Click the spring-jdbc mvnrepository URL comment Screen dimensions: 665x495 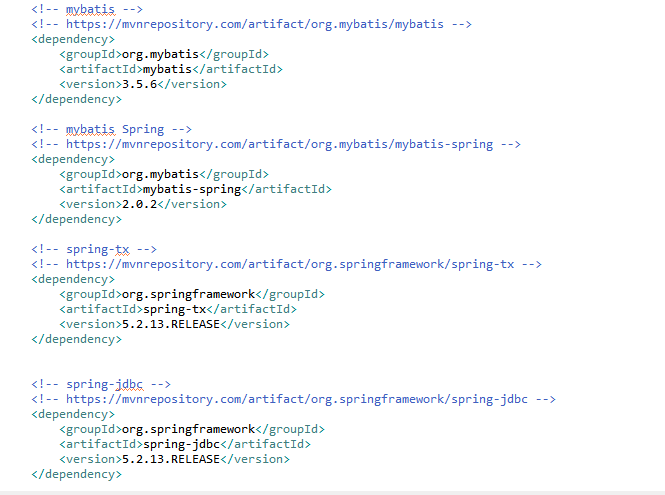click(293, 399)
